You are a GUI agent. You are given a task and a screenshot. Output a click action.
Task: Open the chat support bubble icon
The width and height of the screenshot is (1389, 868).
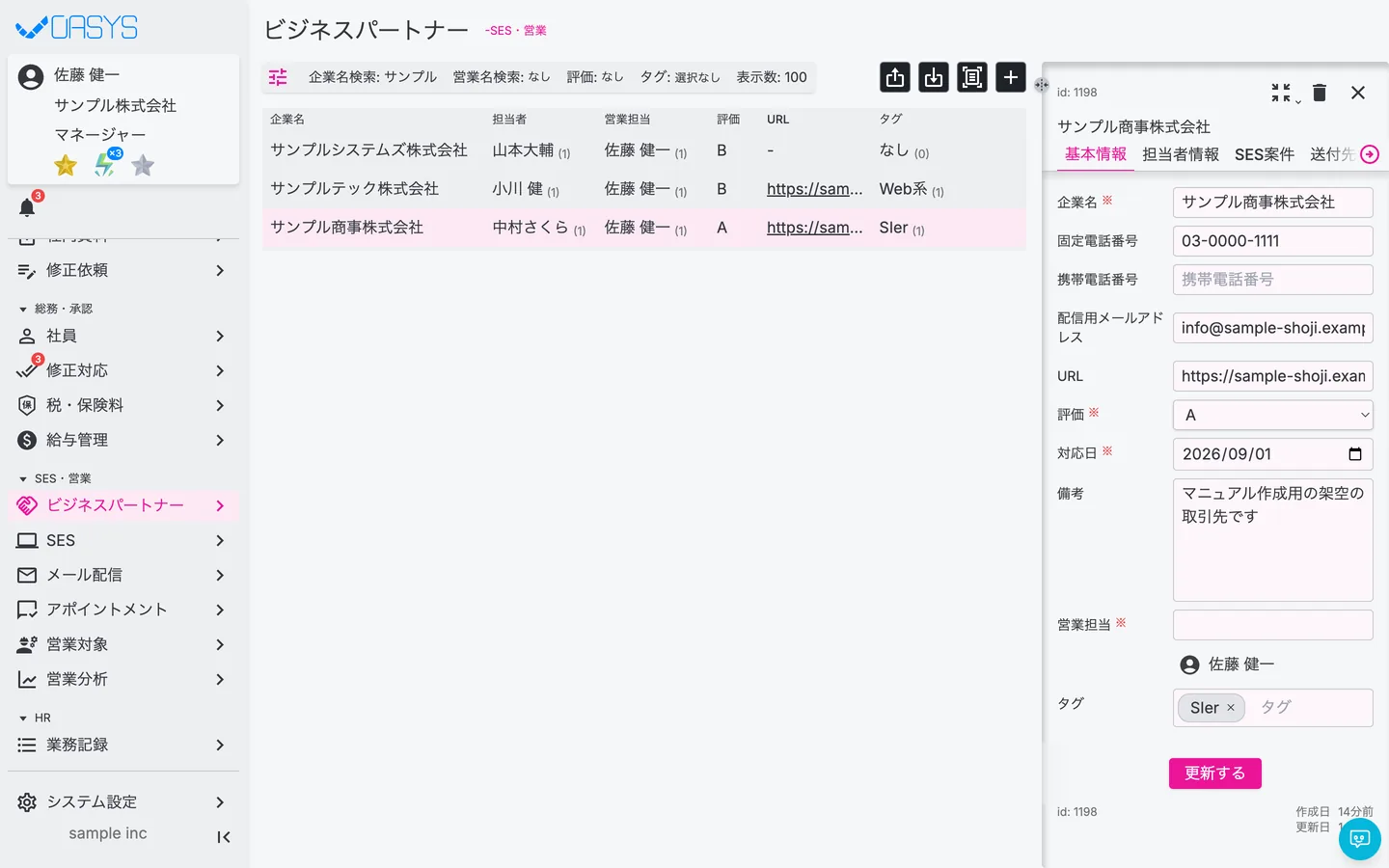tap(1360, 839)
